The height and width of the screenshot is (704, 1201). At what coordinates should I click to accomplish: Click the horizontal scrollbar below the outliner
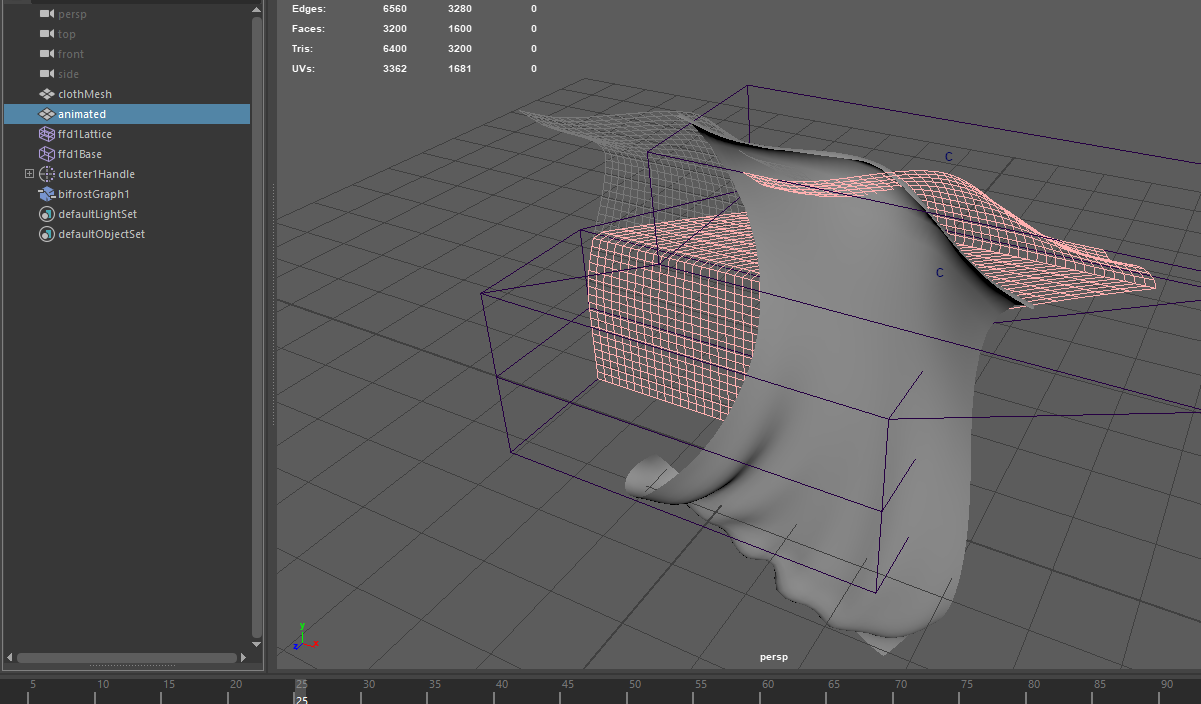[x=125, y=658]
